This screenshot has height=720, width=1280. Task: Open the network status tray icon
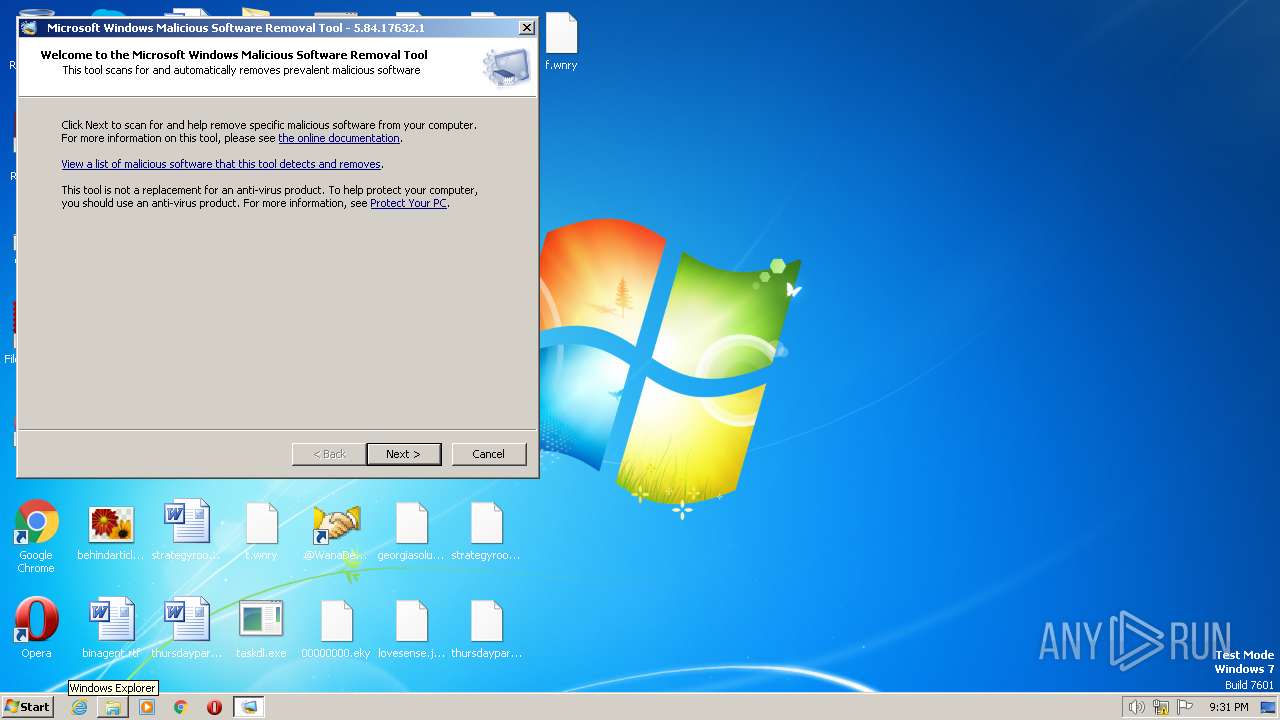1161,707
